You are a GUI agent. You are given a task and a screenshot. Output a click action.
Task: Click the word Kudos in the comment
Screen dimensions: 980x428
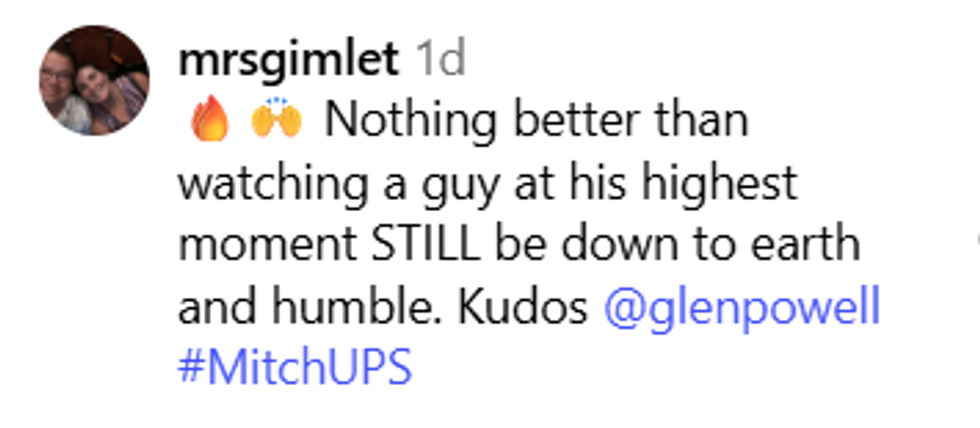point(523,308)
